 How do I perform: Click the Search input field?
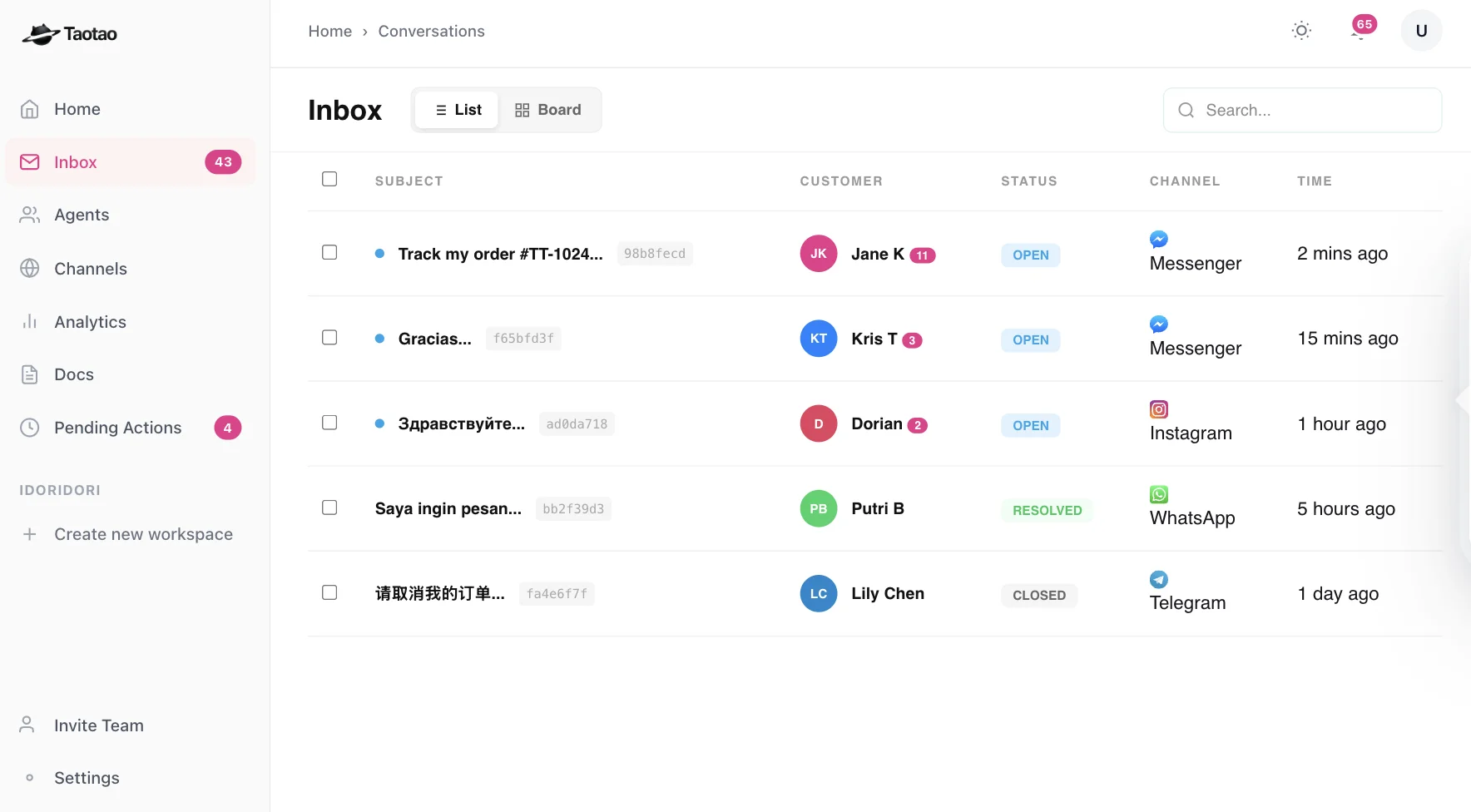point(1302,110)
